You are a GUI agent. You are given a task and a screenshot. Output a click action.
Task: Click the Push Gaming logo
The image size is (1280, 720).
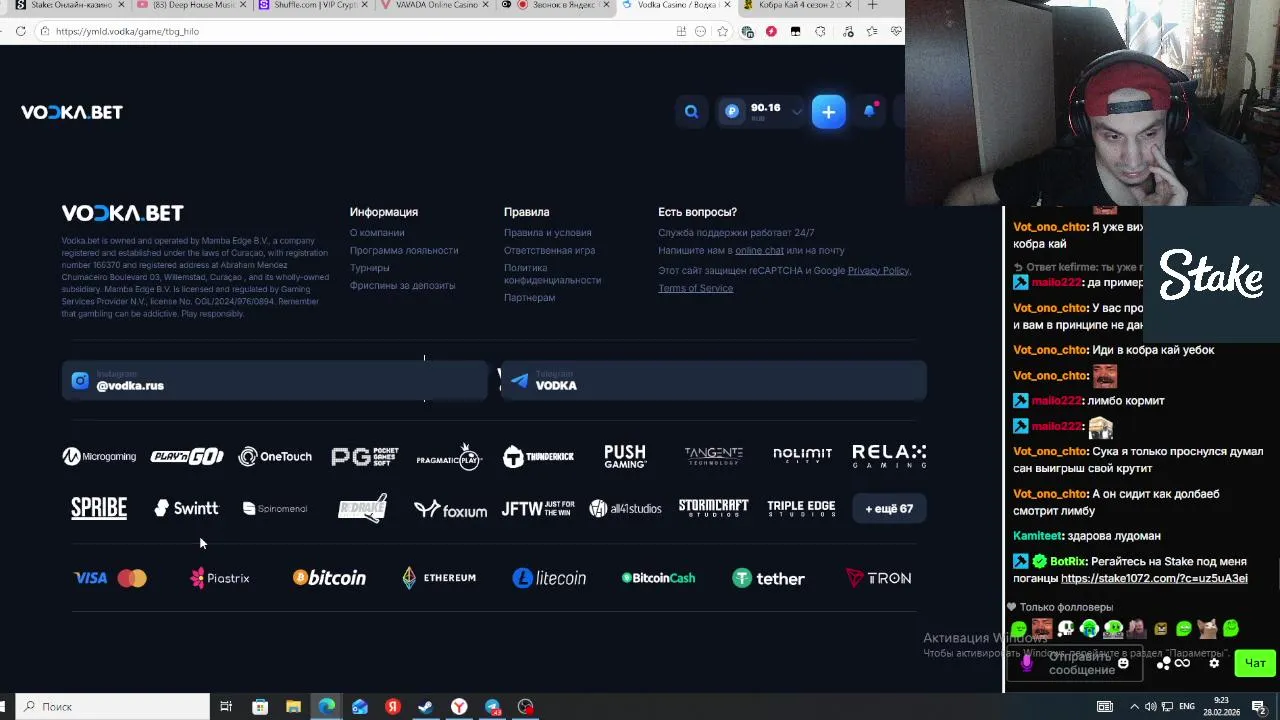coord(625,457)
